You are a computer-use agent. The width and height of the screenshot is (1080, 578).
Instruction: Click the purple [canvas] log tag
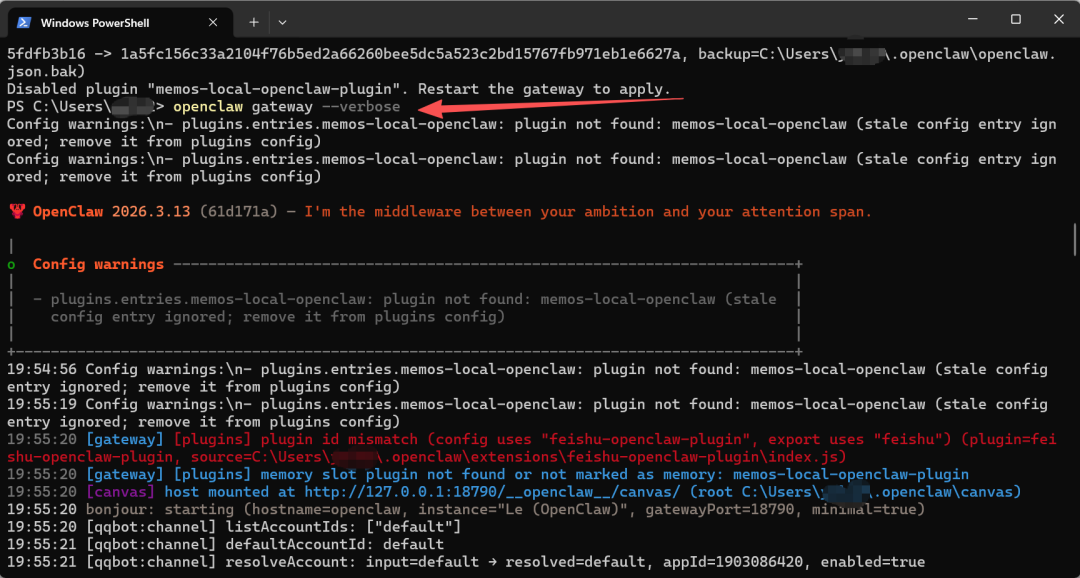[120, 492]
